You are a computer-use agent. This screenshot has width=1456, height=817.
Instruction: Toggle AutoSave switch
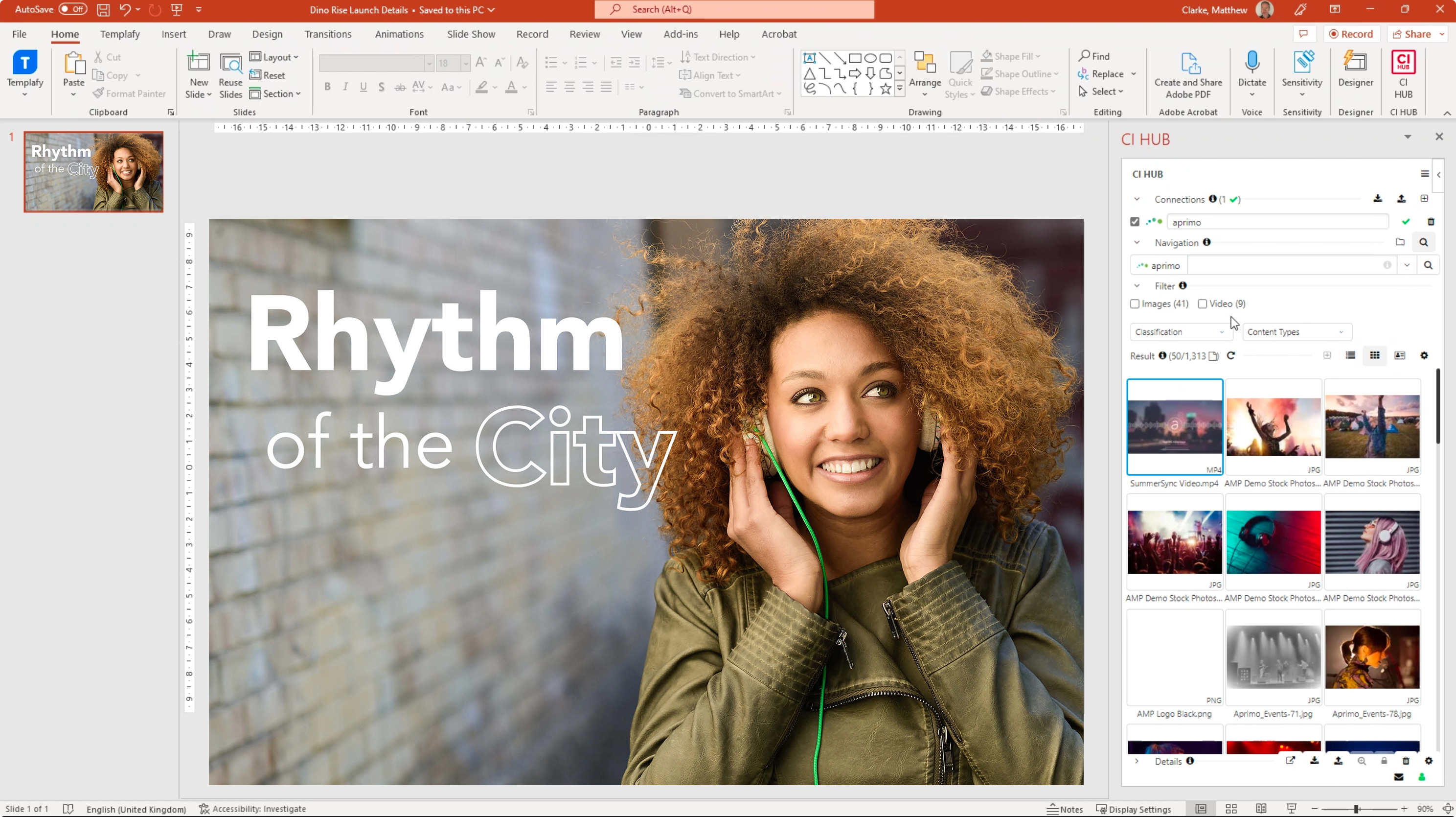point(73,9)
